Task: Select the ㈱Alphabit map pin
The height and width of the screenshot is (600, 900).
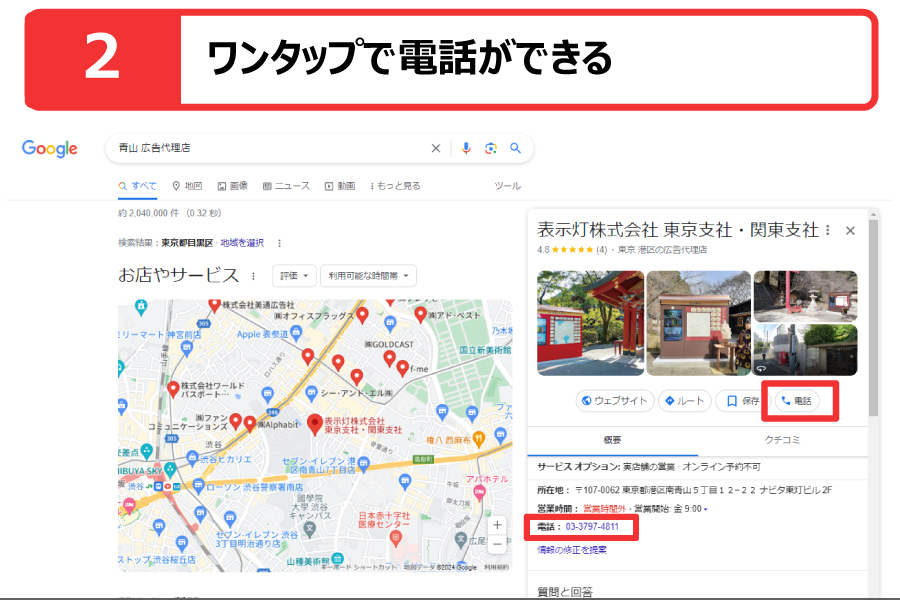Action: click(250, 424)
